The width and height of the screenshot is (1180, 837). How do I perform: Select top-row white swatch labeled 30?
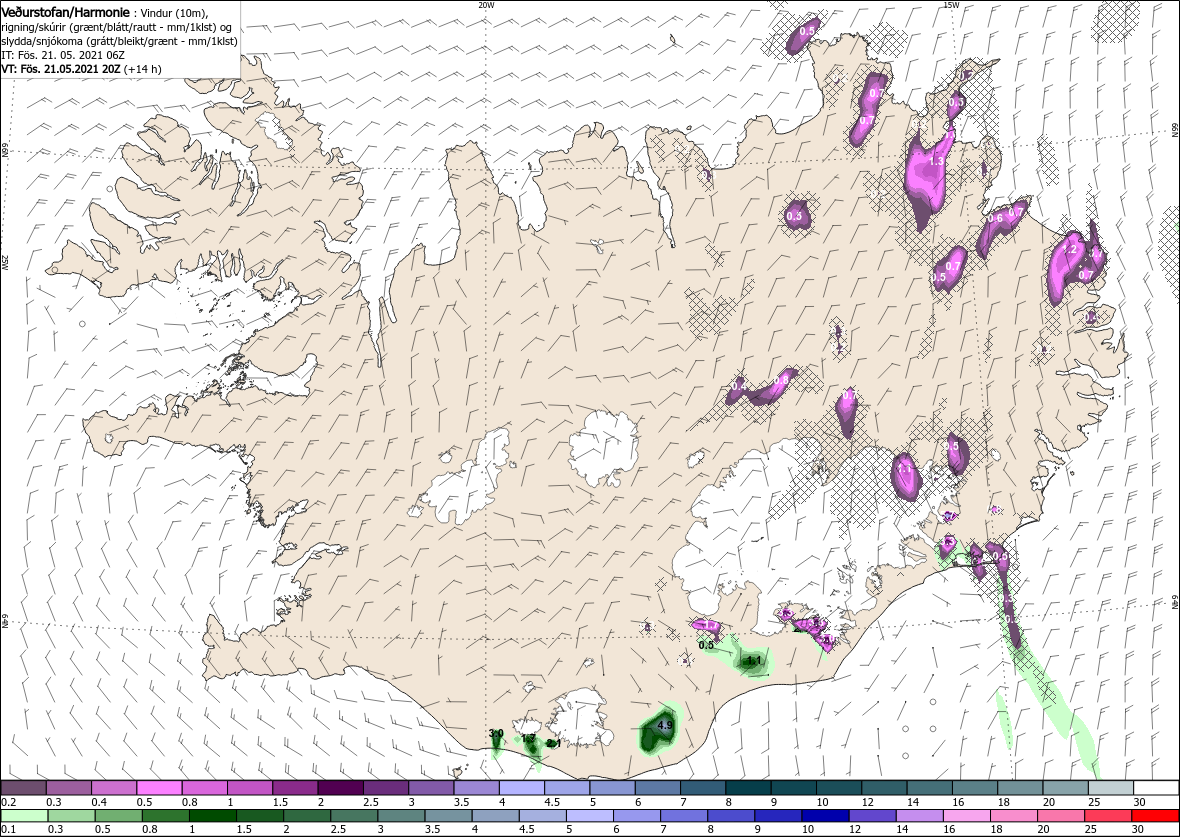point(1156,789)
